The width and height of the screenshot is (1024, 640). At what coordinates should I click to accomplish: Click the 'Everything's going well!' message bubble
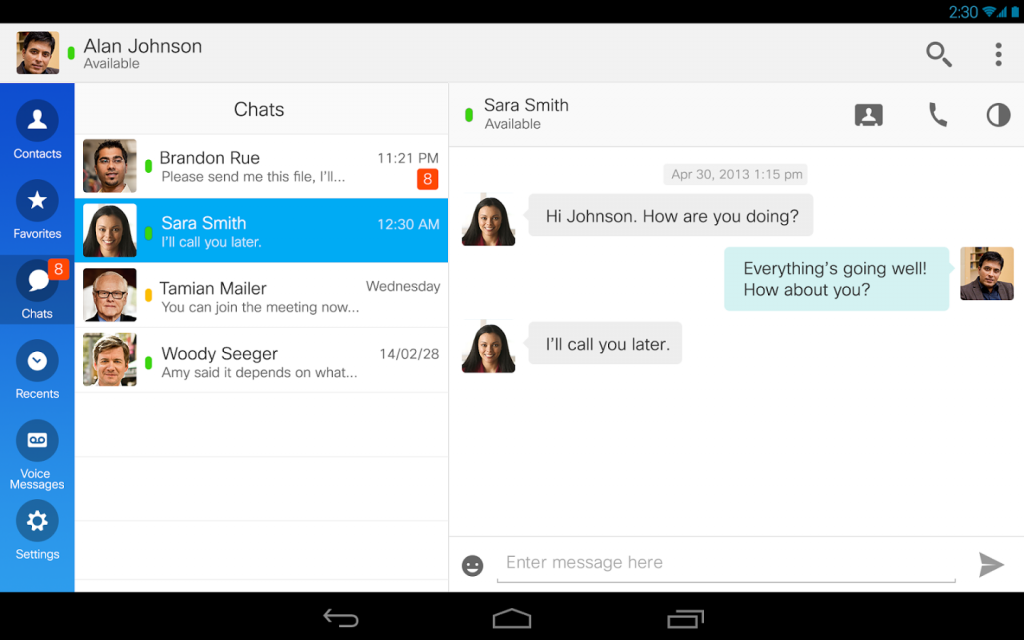(837, 279)
